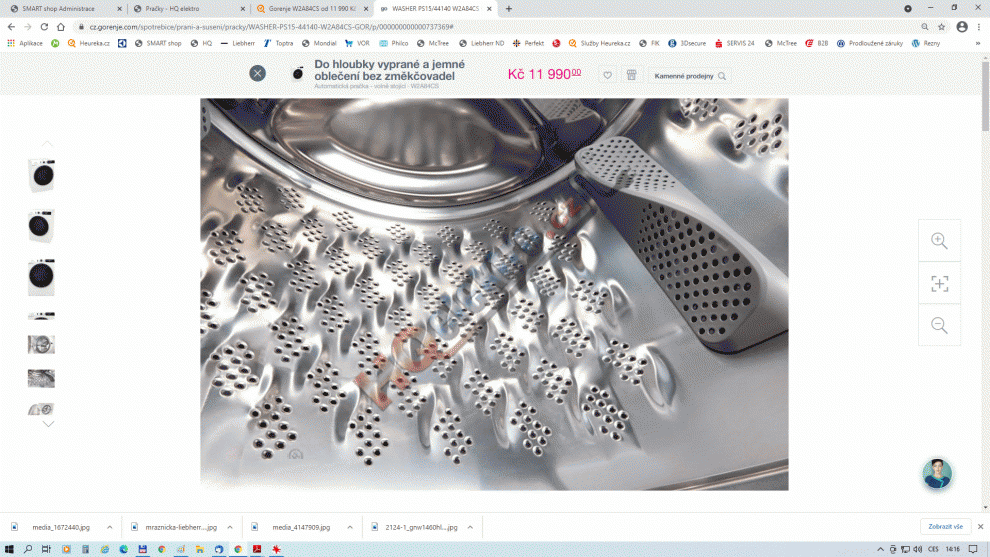Select the first washer front thumbnail
The height and width of the screenshot is (557, 990).
[42, 175]
